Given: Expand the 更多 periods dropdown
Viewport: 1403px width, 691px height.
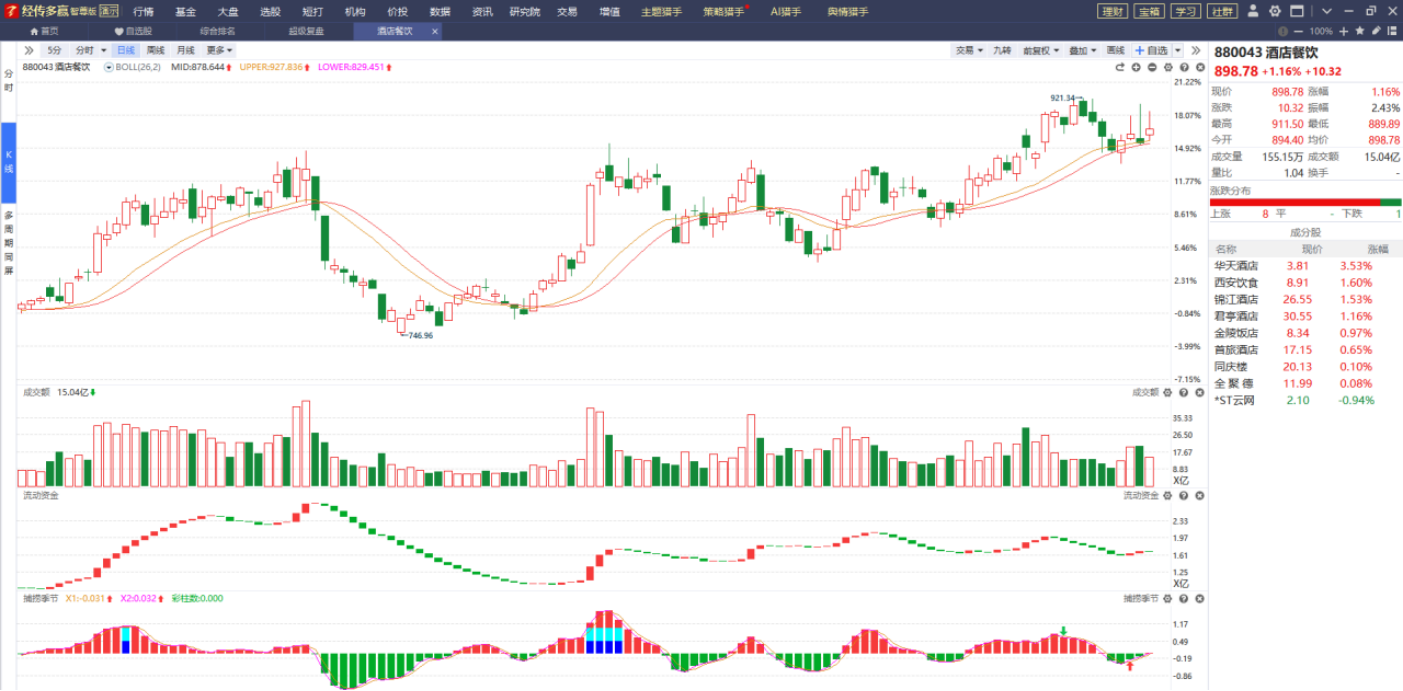Looking at the screenshot, I should coord(219,50).
